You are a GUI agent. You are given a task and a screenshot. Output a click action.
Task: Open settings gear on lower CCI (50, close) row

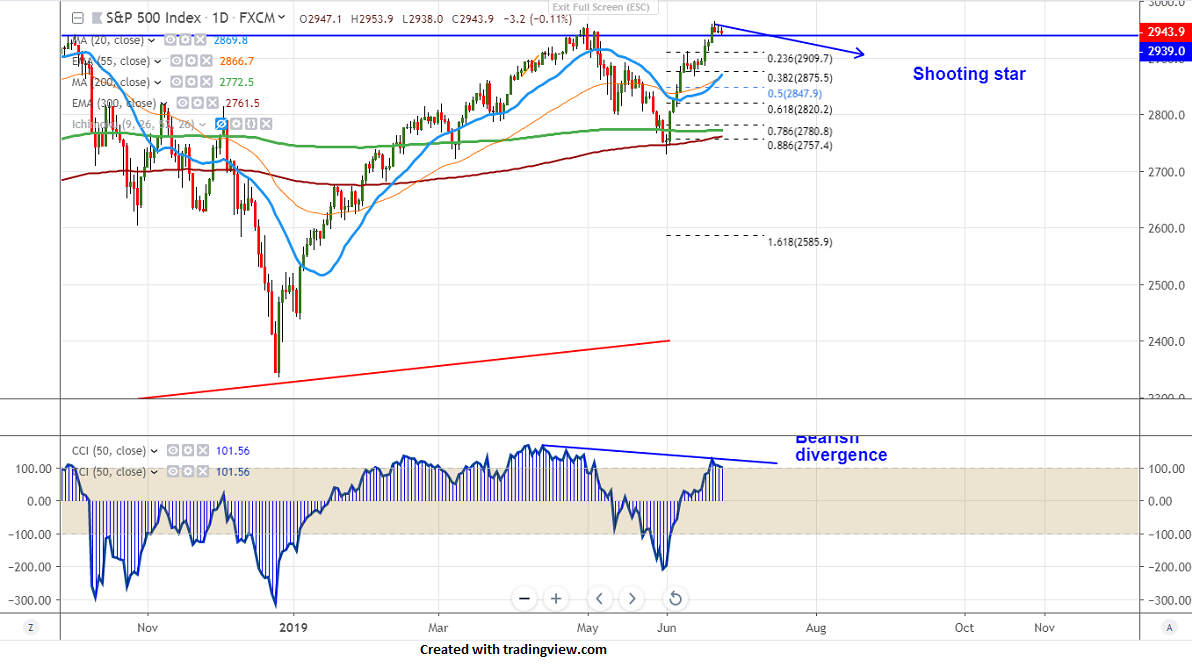188,472
